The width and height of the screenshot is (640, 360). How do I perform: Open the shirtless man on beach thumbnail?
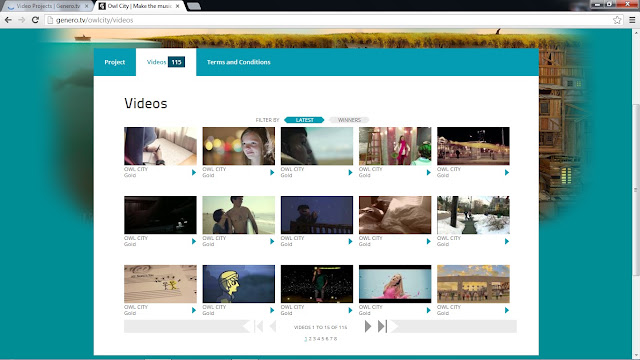pos(239,215)
